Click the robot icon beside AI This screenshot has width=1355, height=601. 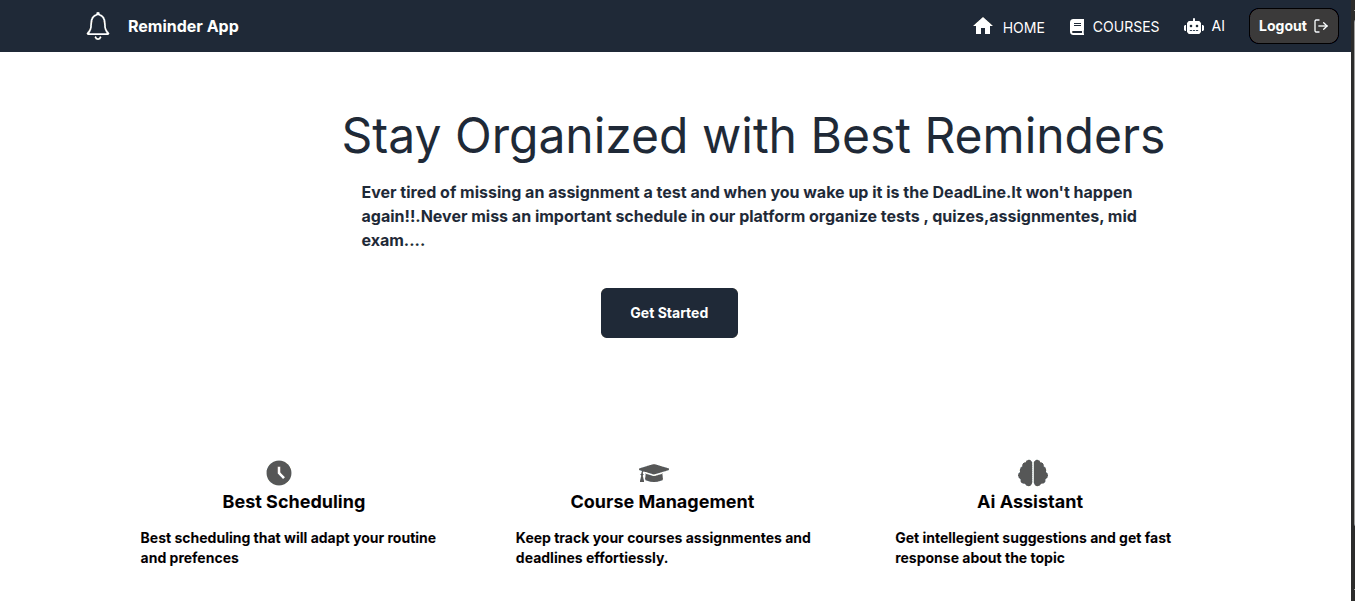(x=1193, y=27)
